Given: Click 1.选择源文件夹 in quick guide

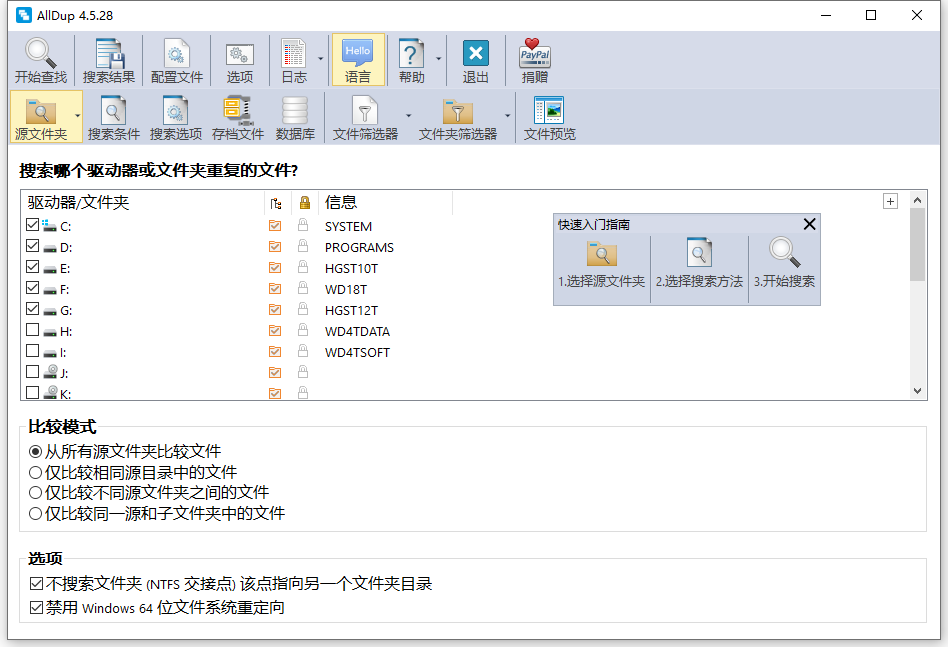Looking at the screenshot, I should pos(602,265).
